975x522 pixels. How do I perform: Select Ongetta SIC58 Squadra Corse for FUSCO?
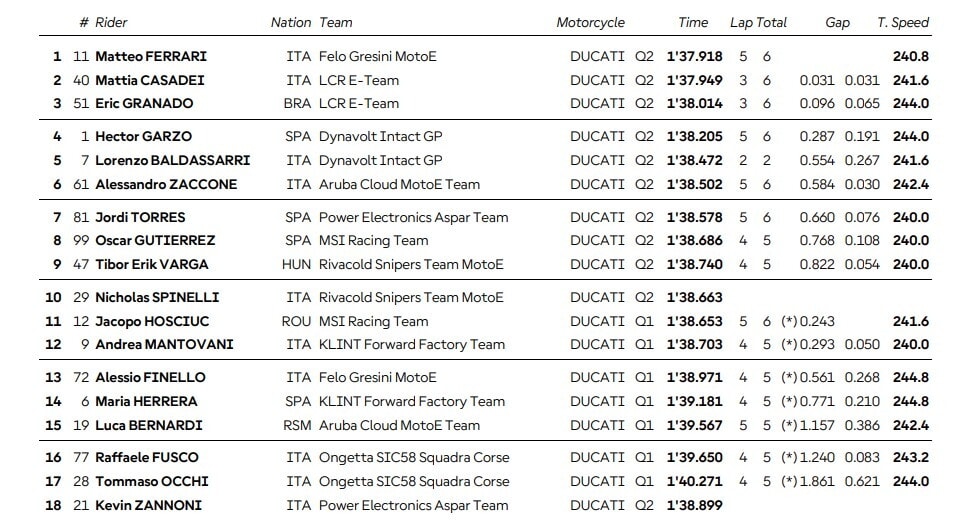click(414, 457)
